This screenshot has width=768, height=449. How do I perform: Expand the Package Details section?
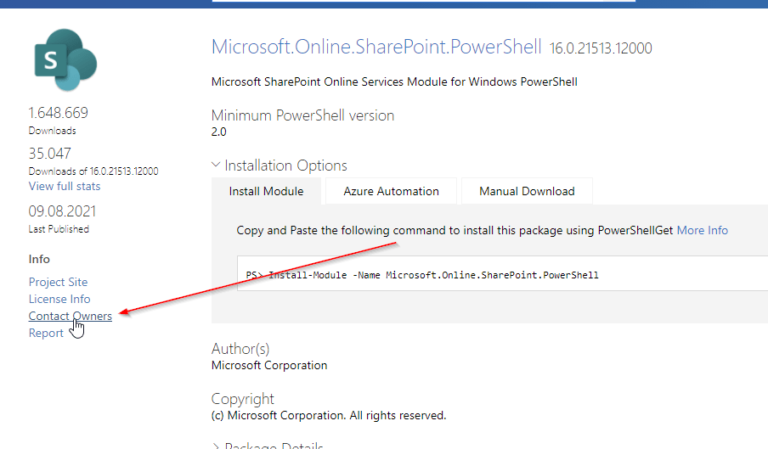(216, 446)
